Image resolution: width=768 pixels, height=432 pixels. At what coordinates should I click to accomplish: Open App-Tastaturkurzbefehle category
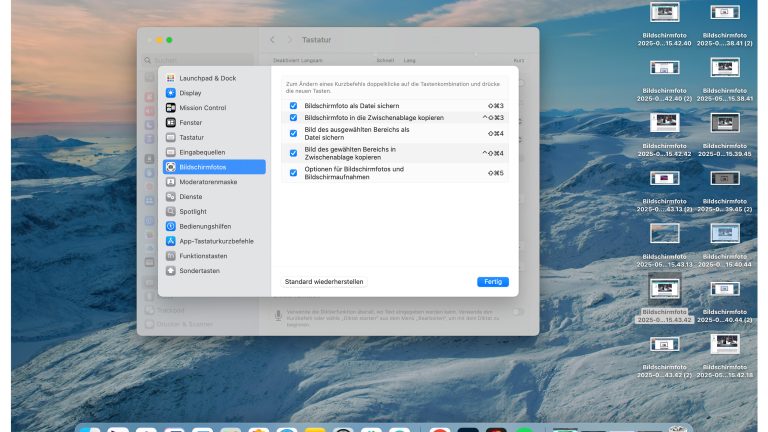pos(216,241)
